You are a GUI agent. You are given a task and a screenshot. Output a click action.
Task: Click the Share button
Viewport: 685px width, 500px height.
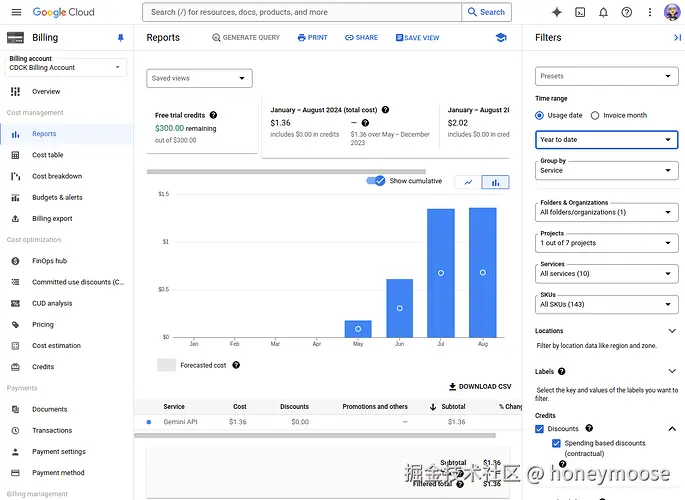361,38
